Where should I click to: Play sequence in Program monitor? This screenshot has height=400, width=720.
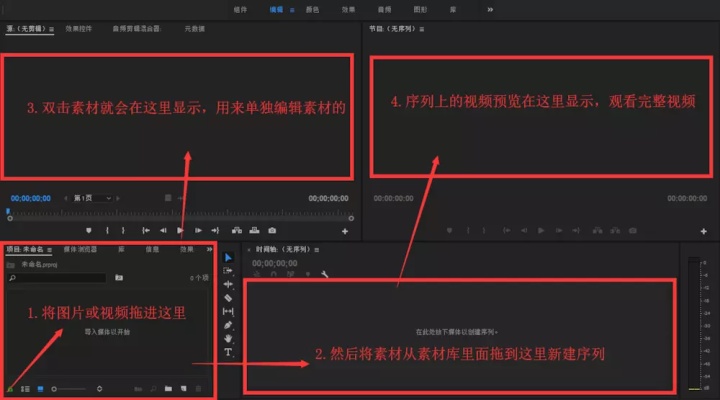point(541,231)
